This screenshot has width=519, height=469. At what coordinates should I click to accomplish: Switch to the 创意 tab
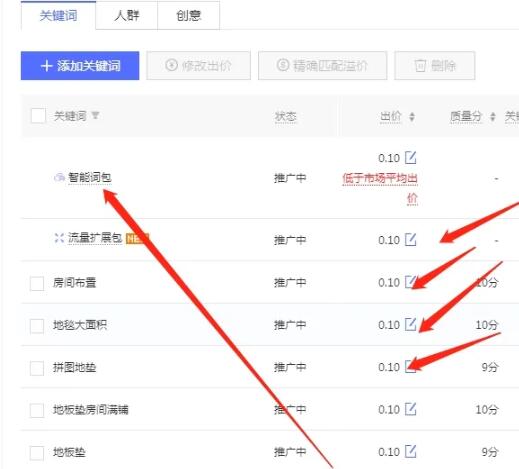(189, 15)
